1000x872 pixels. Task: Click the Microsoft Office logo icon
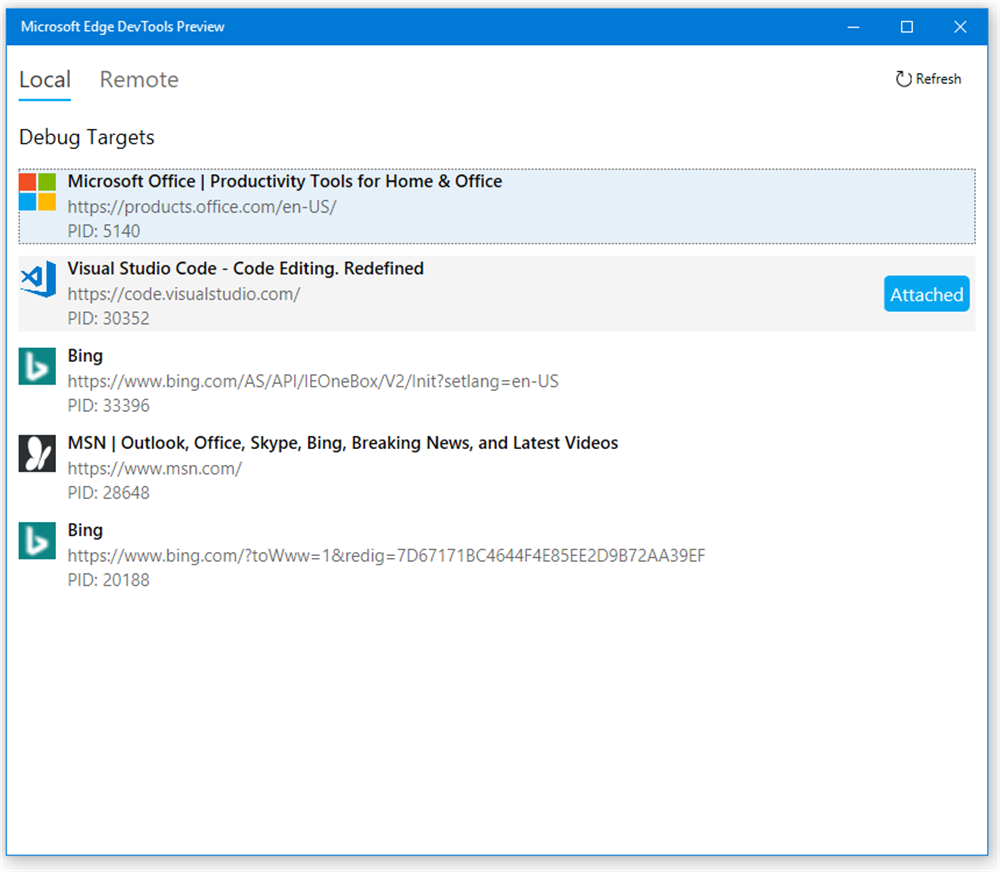[x=38, y=192]
